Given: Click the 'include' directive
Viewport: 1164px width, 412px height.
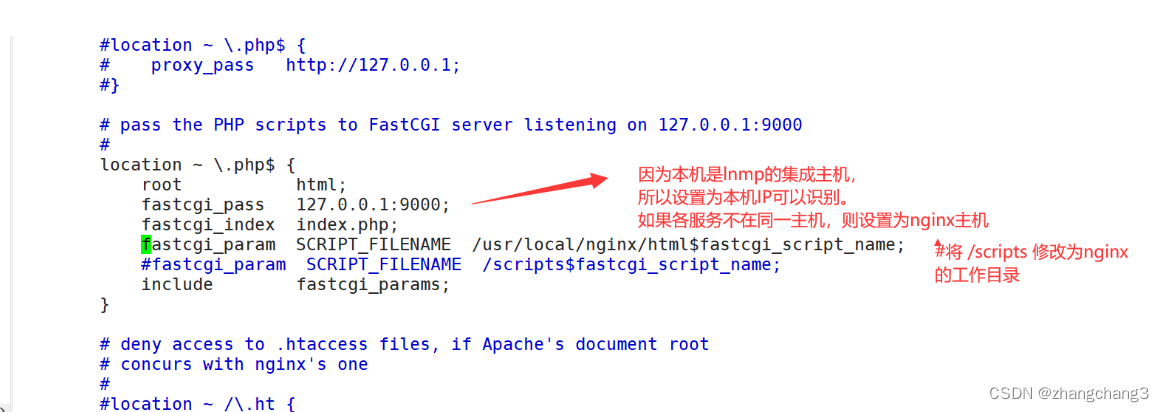Looking at the screenshot, I should 177,285.
